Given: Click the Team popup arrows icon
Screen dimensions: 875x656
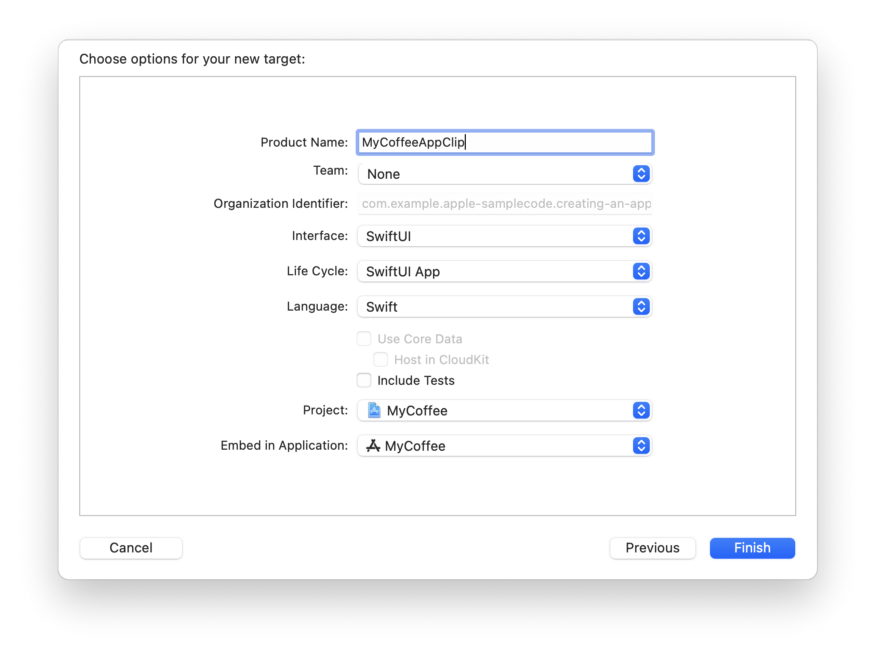Looking at the screenshot, I should [x=641, y=174].
